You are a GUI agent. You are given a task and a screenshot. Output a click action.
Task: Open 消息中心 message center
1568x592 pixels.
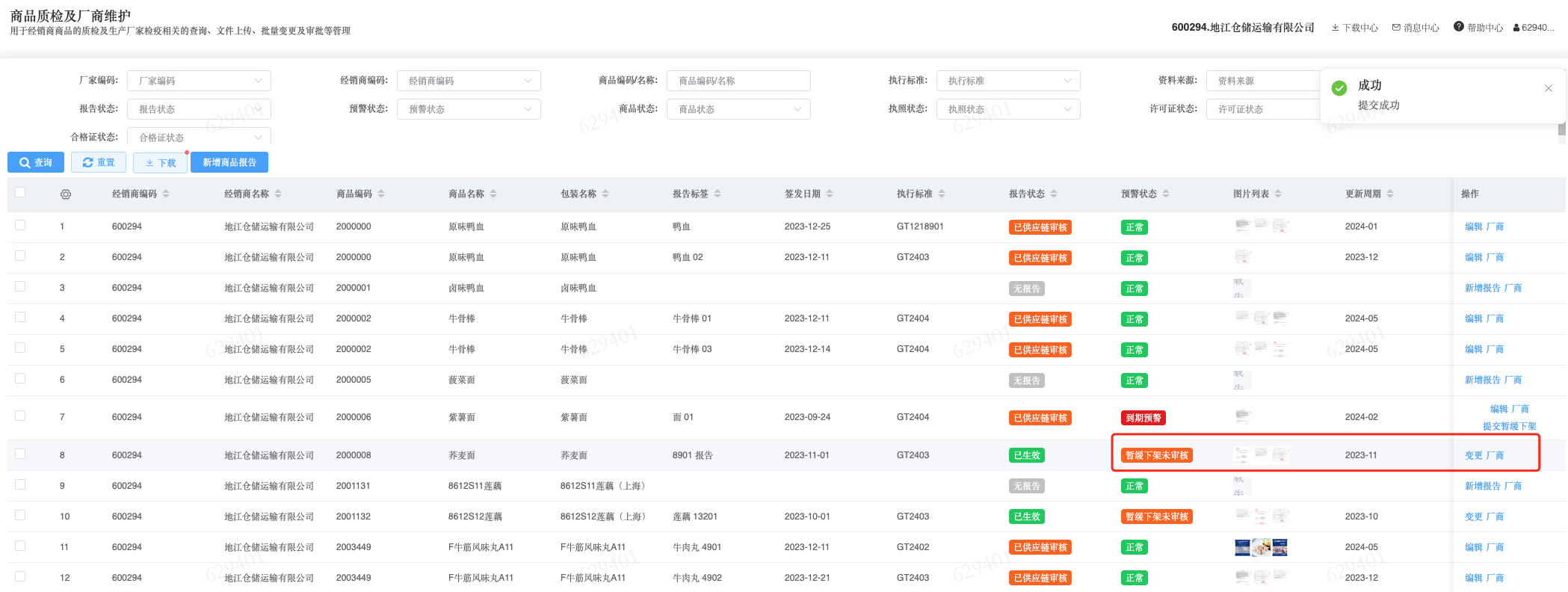[1416, 28]
